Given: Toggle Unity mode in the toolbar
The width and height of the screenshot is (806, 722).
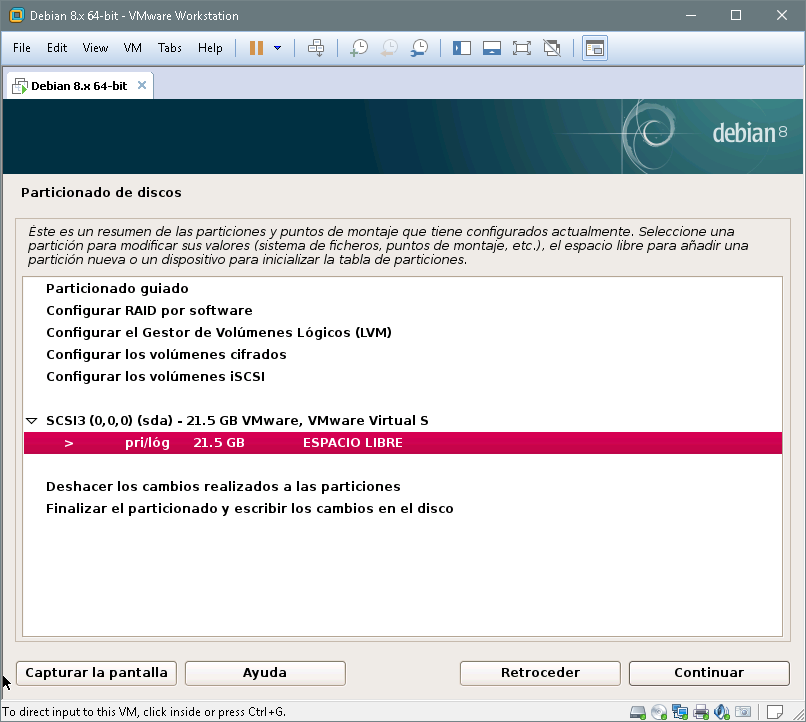Looking at the screenshot, I should tap(551, 48).
